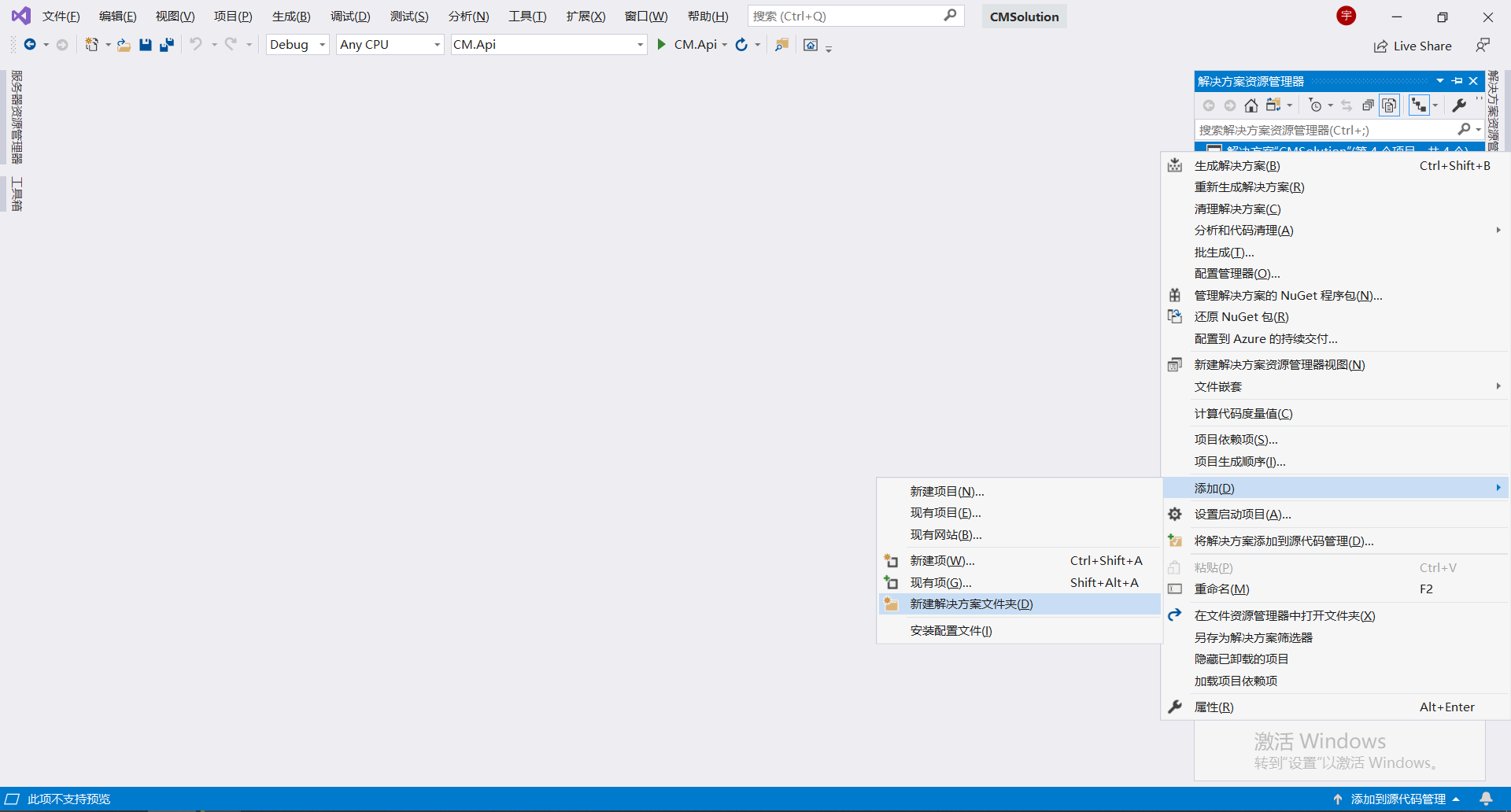
Task: Click the CMSolution title label
Action: pyautogui.click(x=1024, y=17)
